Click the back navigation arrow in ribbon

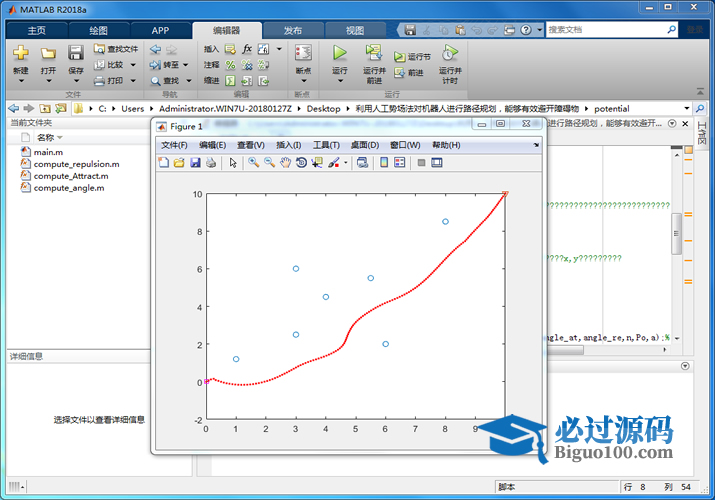pyautogui.click(x=155, y=49)
